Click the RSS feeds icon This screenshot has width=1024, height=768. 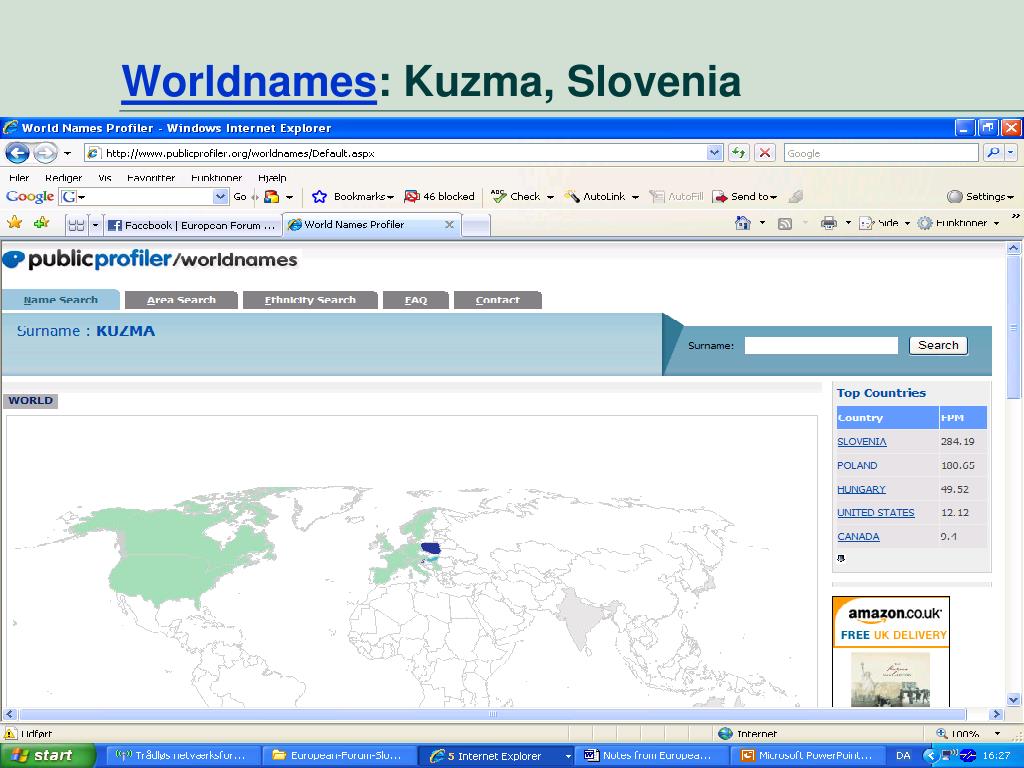click(785, 224)
